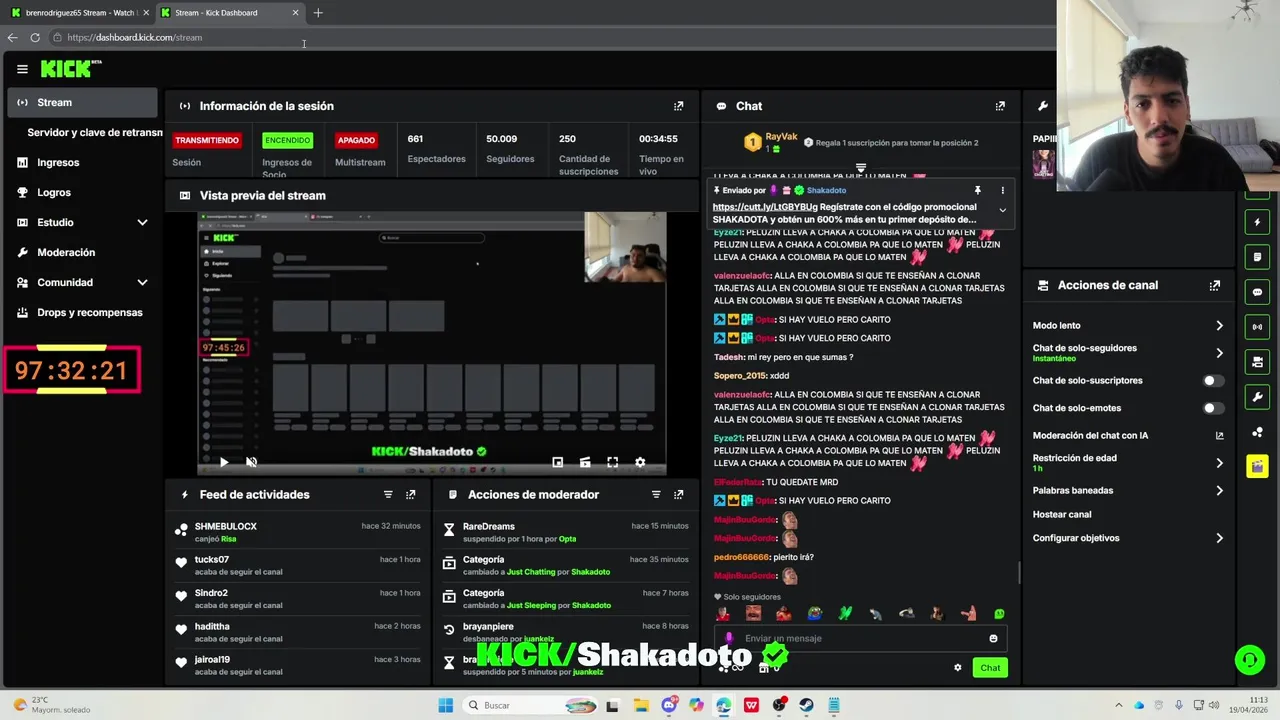Pop out the Chat panel
Screen dimensions: 1280x720
1000,106
